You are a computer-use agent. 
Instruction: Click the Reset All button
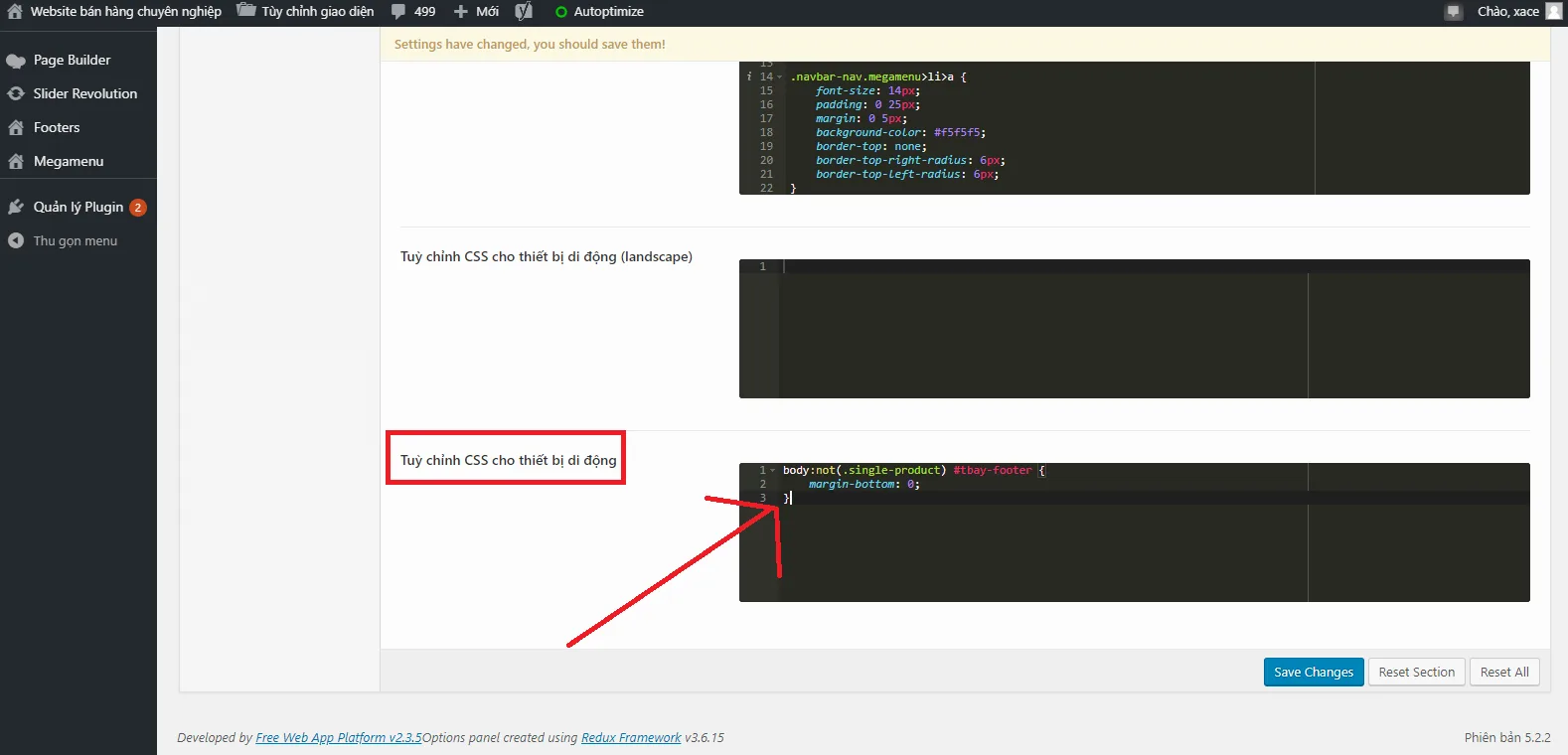(x=1504, y=672)
